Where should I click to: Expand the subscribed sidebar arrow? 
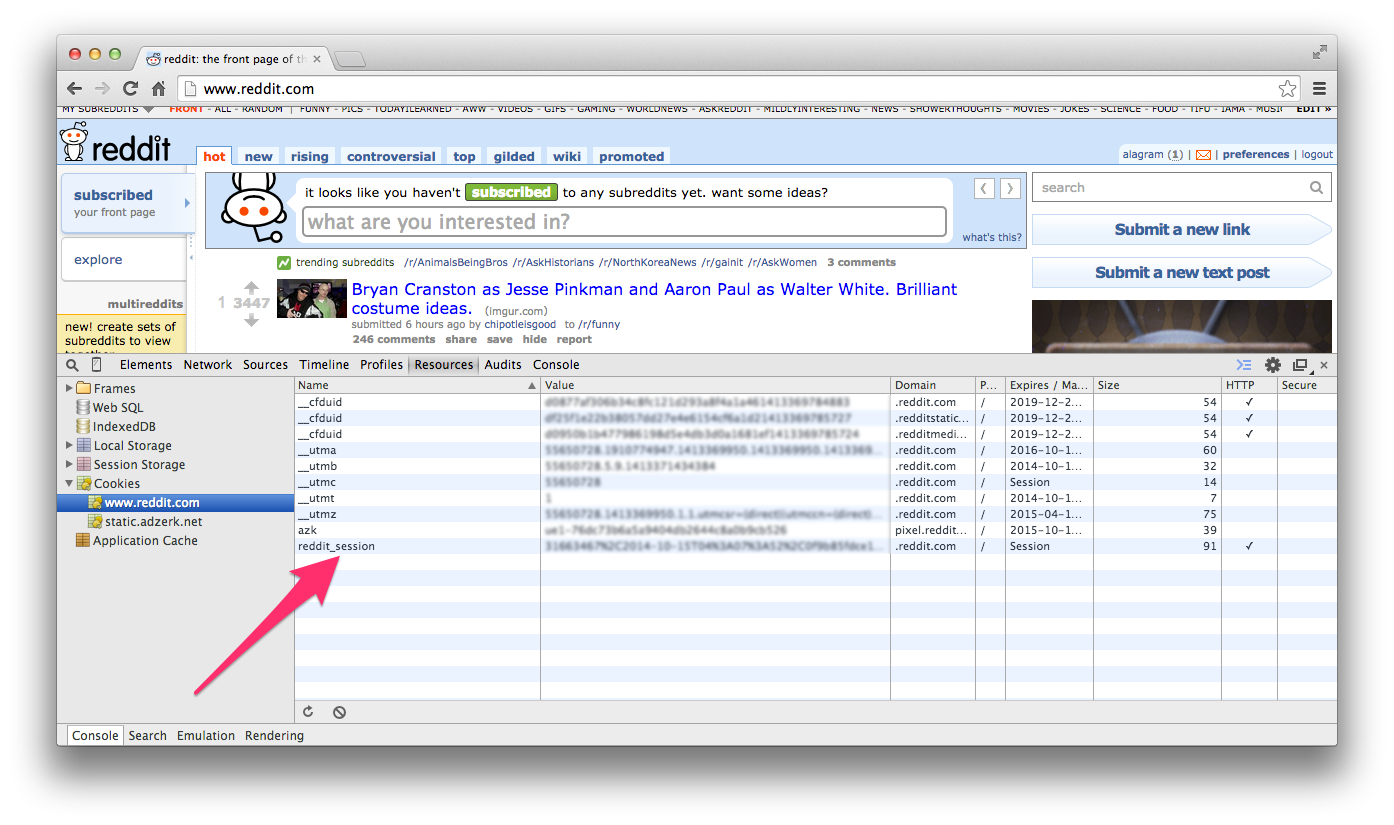[187, 203]
